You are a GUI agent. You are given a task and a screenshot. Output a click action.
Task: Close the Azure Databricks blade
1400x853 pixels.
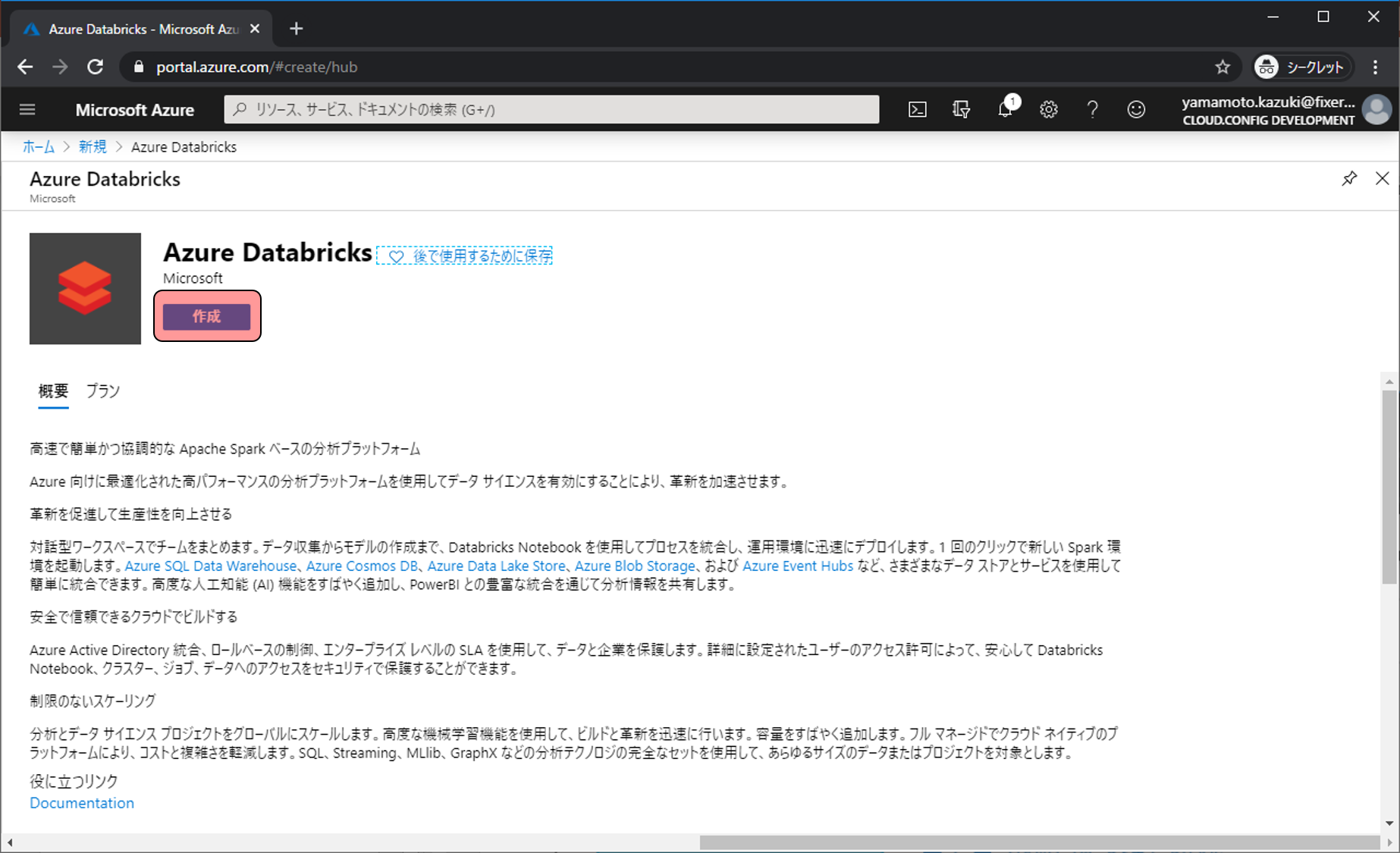[1382, 179]
